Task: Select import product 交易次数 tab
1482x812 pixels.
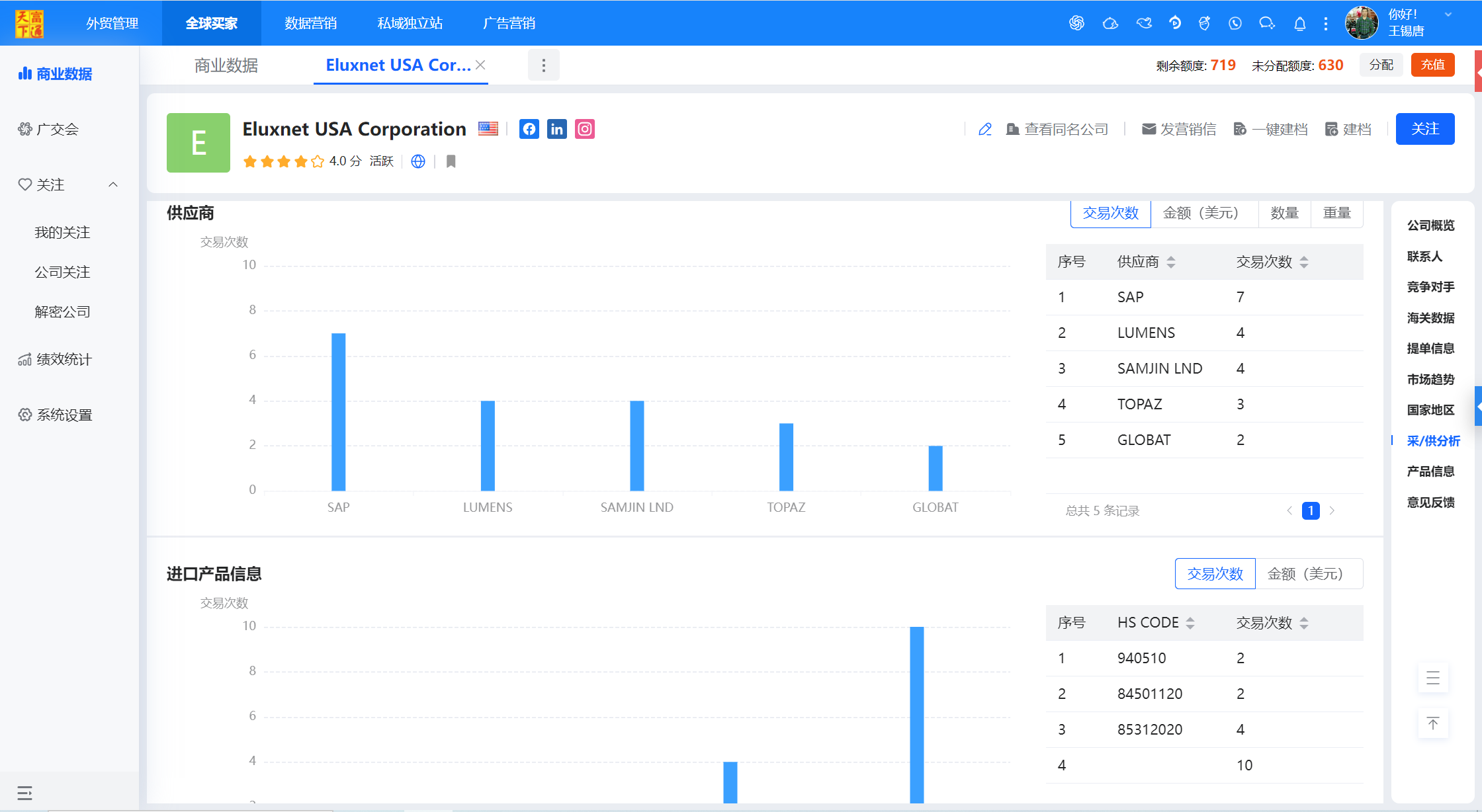Action: tap(1215, 574)
